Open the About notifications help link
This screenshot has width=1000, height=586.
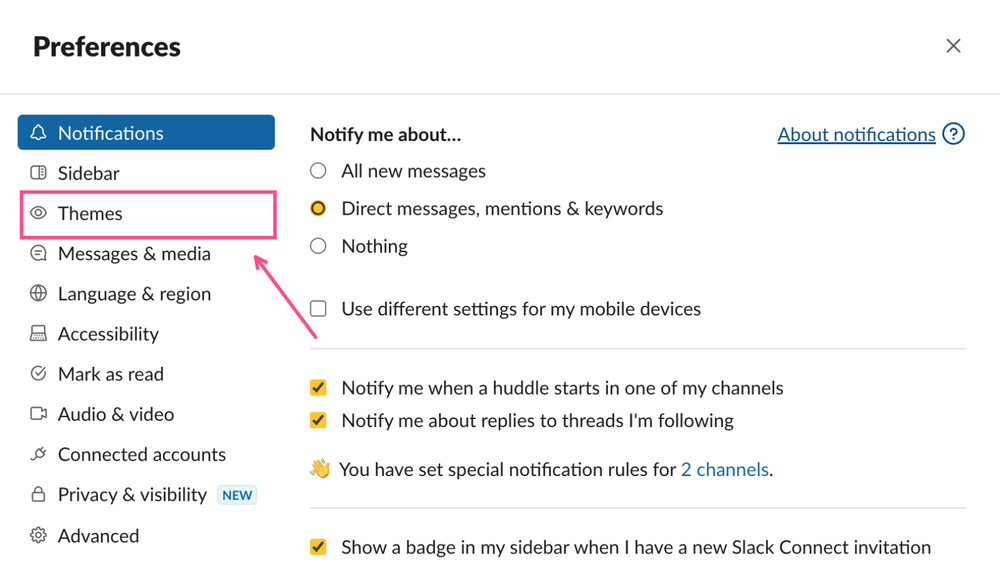[x=856, y=134]
